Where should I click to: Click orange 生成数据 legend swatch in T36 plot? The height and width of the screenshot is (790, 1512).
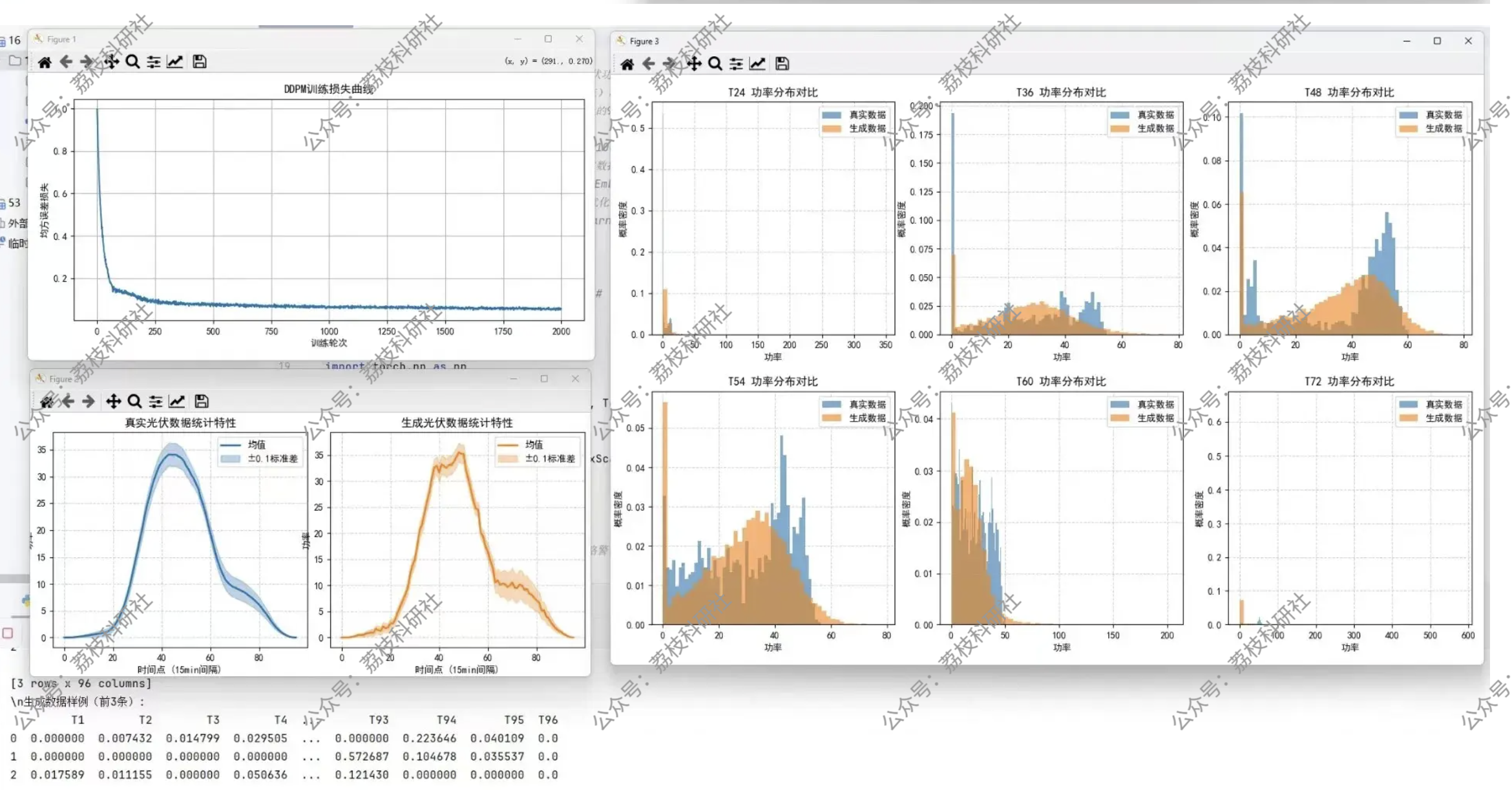pyautogui.click(x=1120, y=129)
